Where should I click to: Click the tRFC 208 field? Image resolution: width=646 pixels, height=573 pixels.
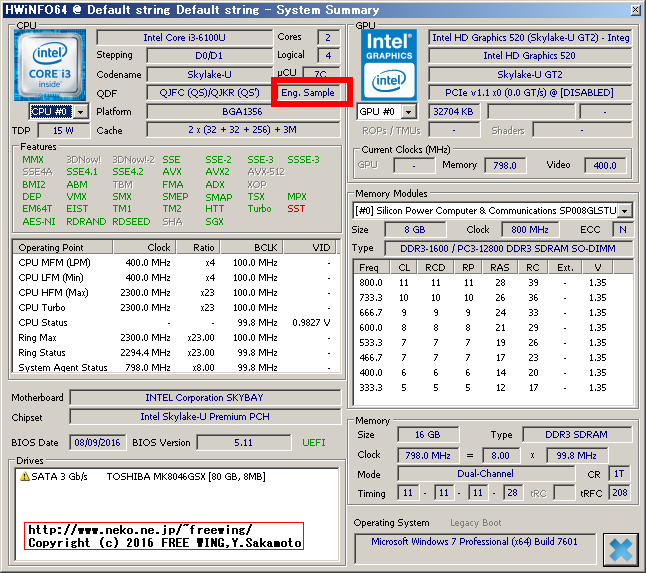coord(620,493)
